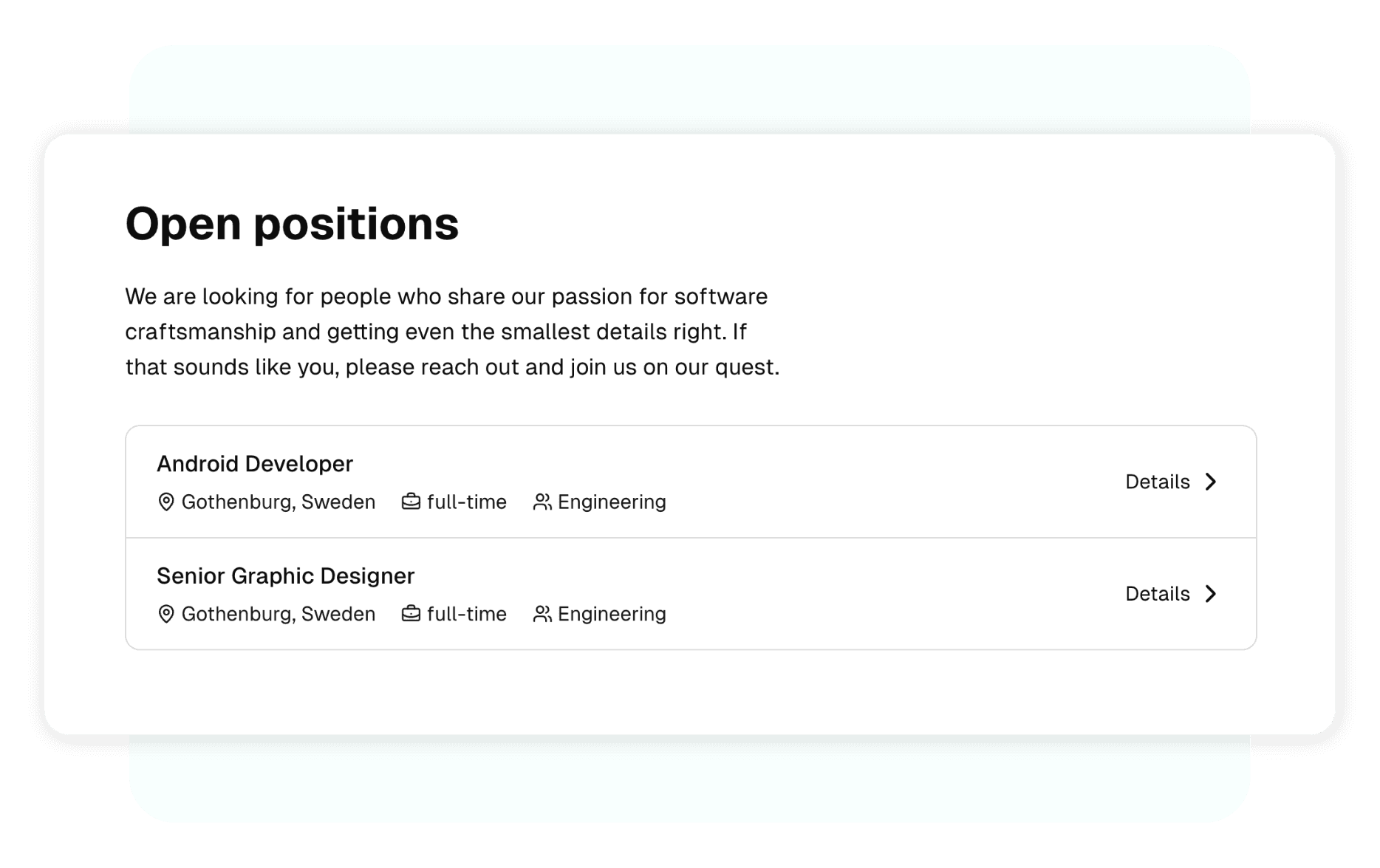
Task: Click the location pin icon for Android Developer
Action: [x=166, y=502]
